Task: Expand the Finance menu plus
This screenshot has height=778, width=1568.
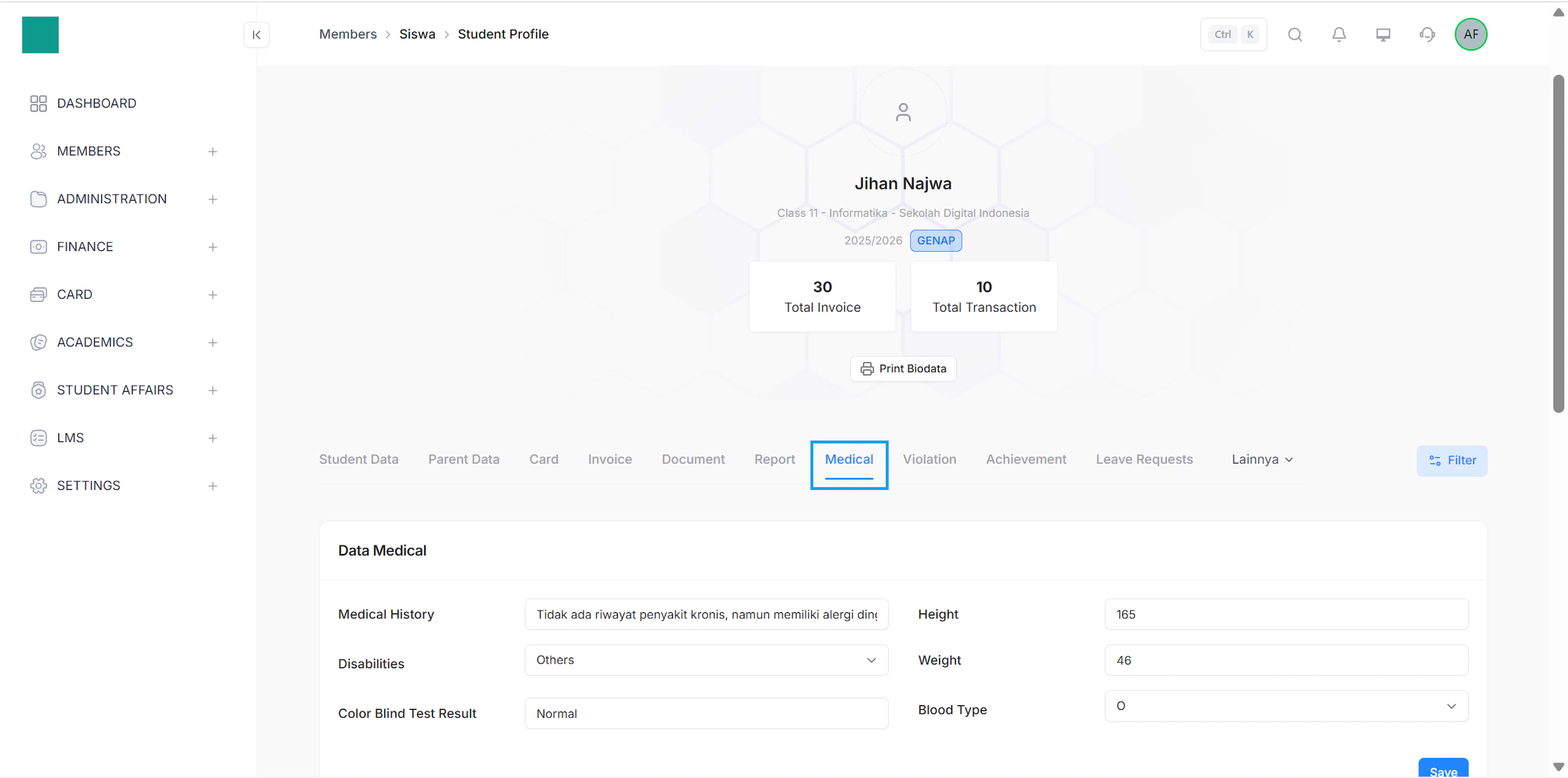Action: [x=212, y=247]
